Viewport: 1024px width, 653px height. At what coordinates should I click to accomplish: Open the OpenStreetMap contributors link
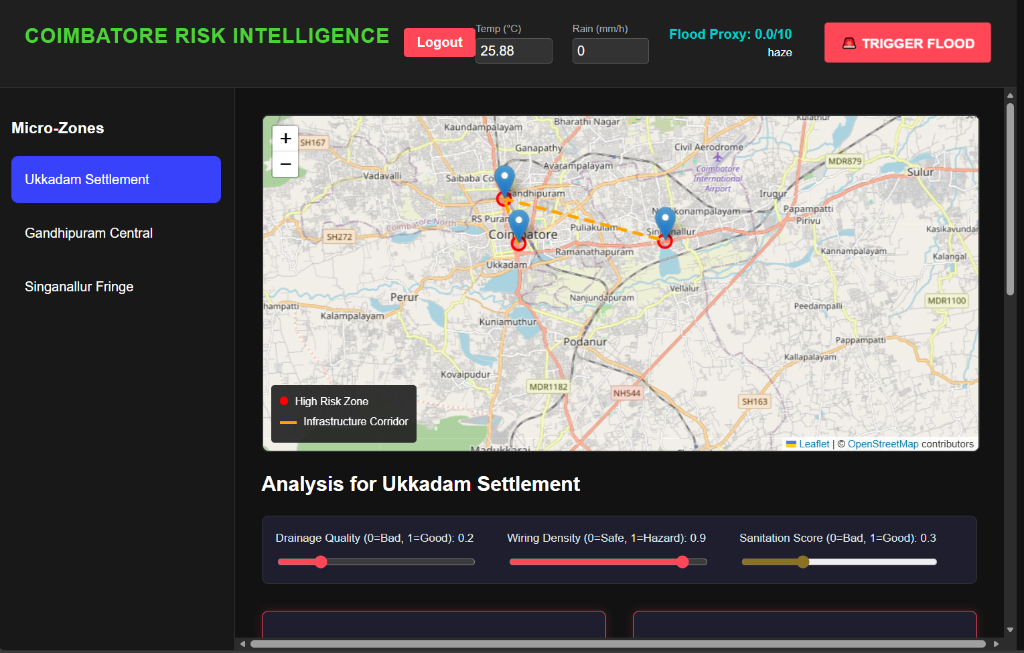tap(883, 443)
